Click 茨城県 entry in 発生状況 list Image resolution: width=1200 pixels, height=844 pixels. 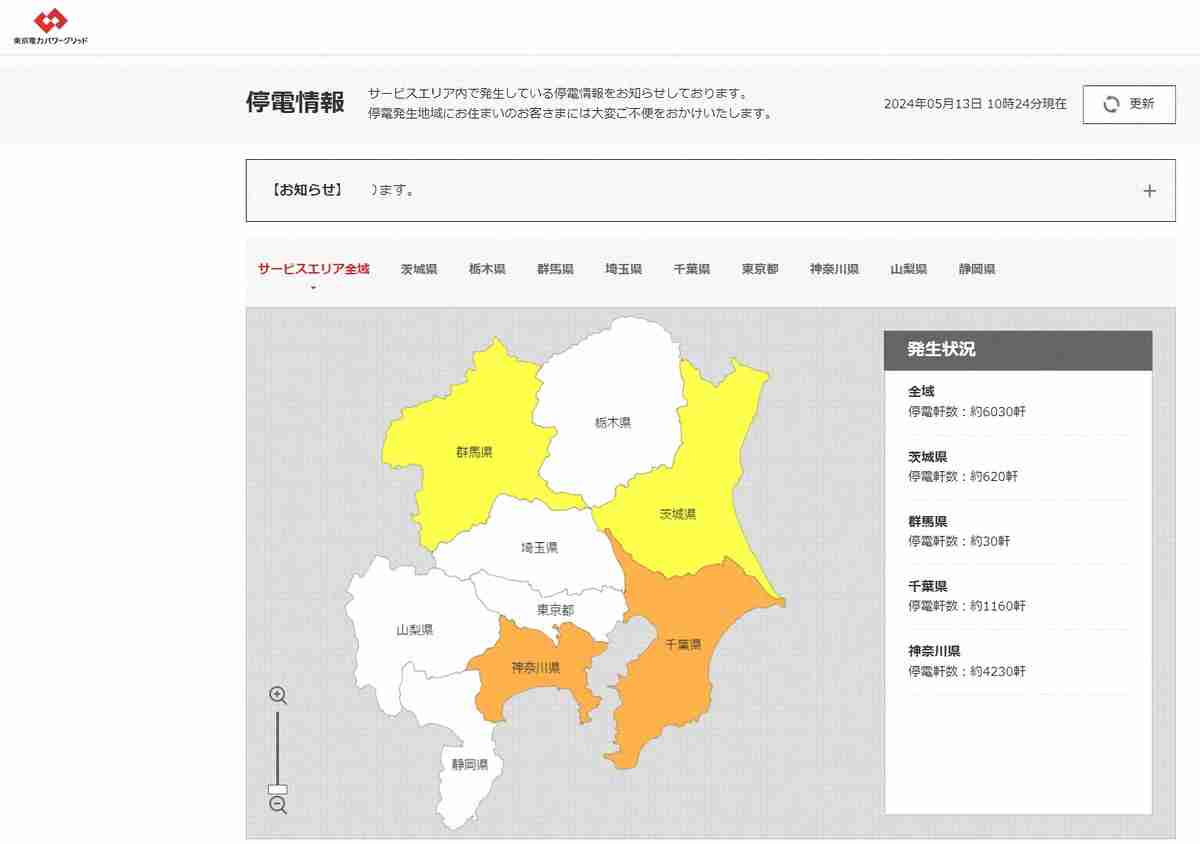click(927, 457)
